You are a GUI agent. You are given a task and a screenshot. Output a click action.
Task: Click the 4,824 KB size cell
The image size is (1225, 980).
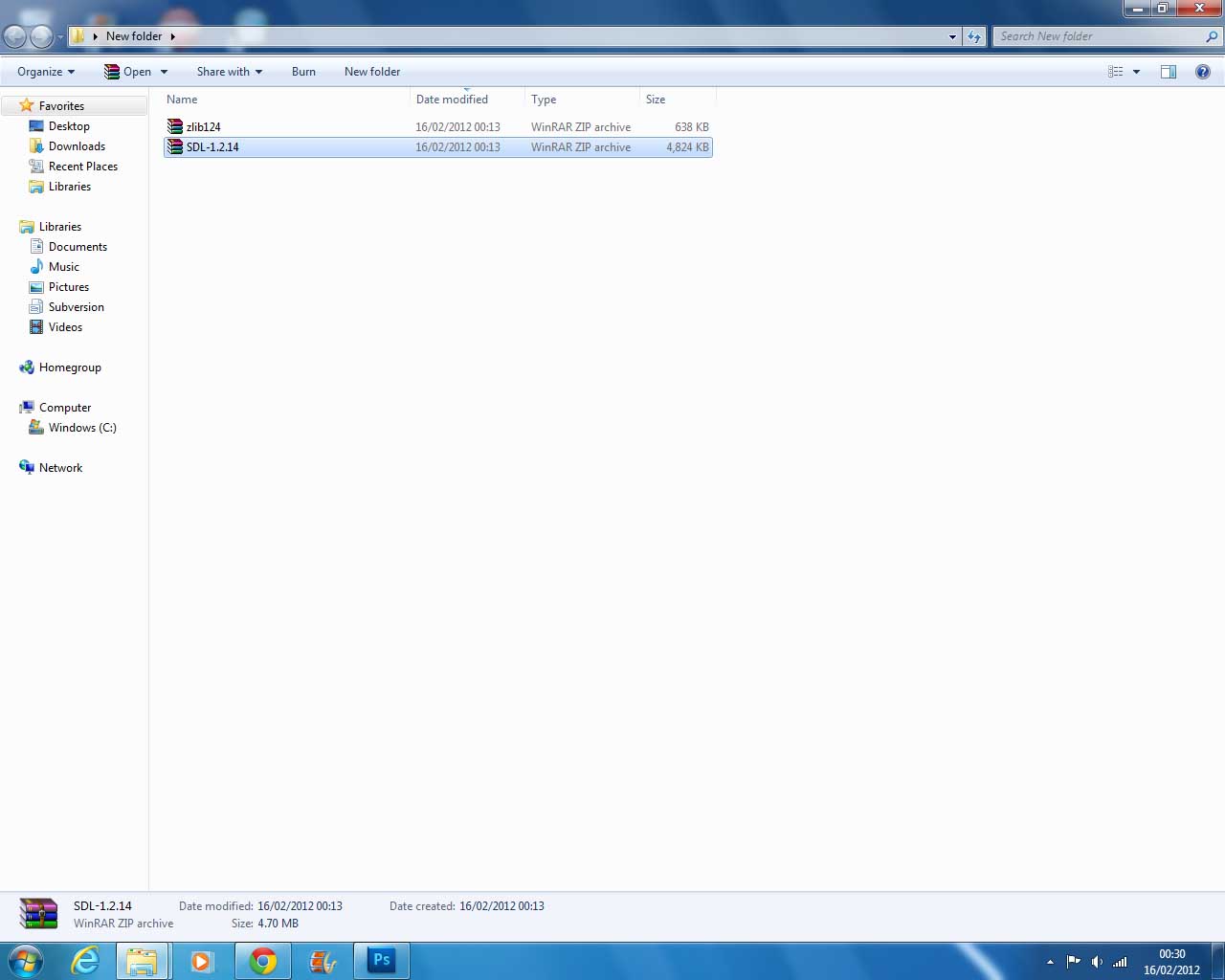click(x=687, y=147)
